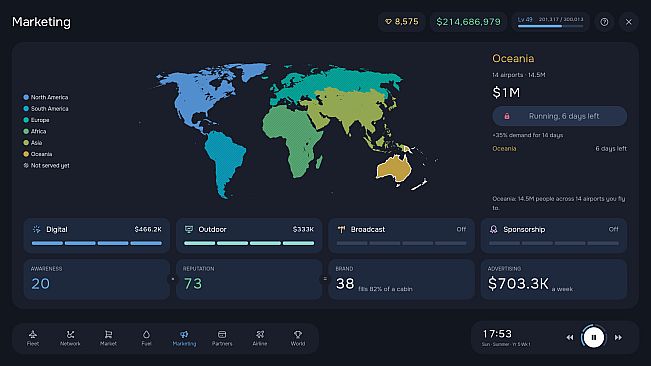651x366 pixels.
Task: Open the World trophy icon
Action: pos(298,334)
